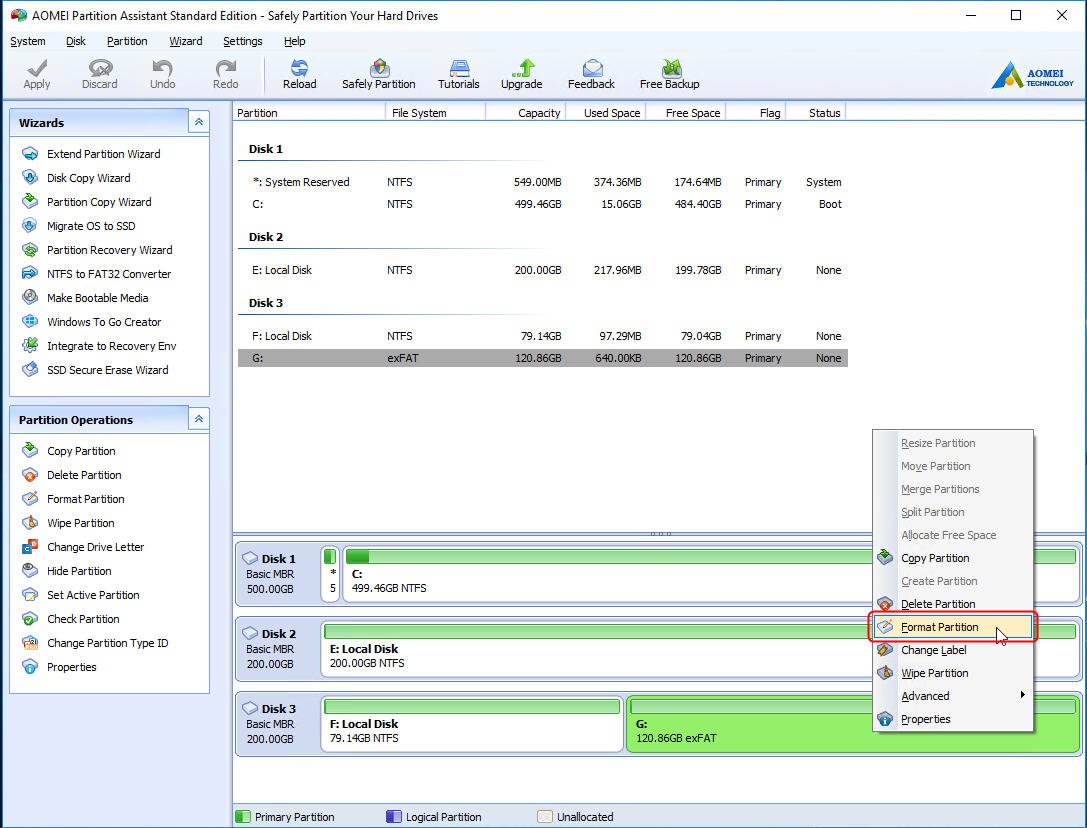Select Change Label in context menu
1087x828 pixels.
pos(953,650)
